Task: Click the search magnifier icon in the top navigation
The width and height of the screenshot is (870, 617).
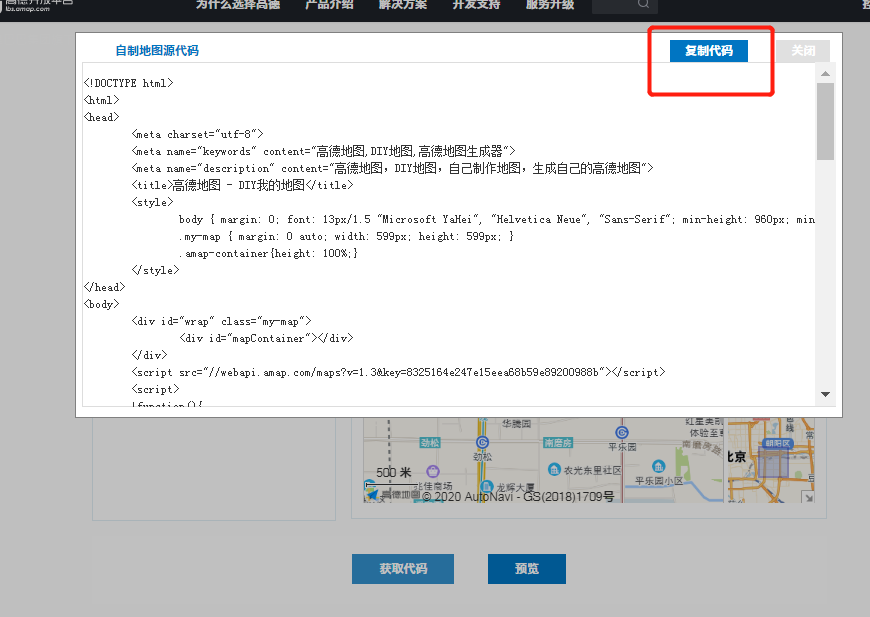Action: point(643,4)
